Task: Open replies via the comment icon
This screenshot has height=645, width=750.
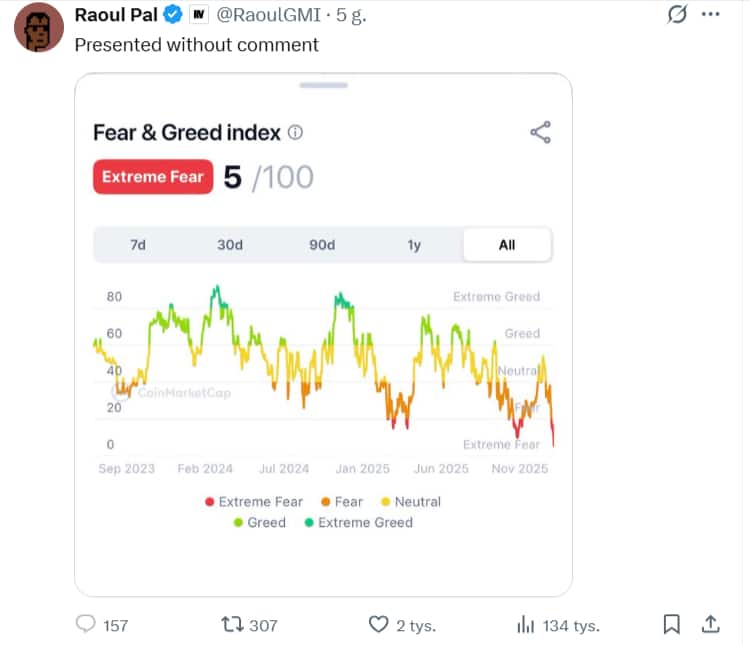Action: coord(86,624)
